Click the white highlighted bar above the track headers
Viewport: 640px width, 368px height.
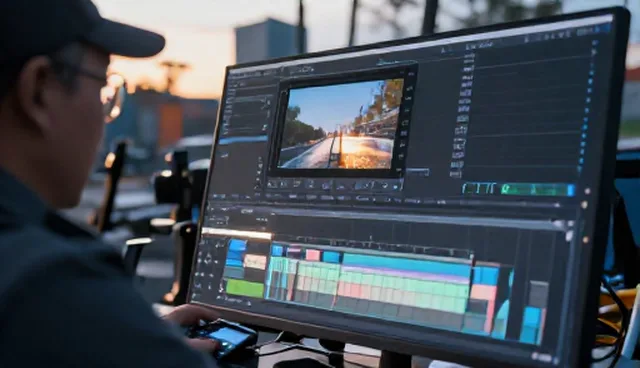coord(236,233)
